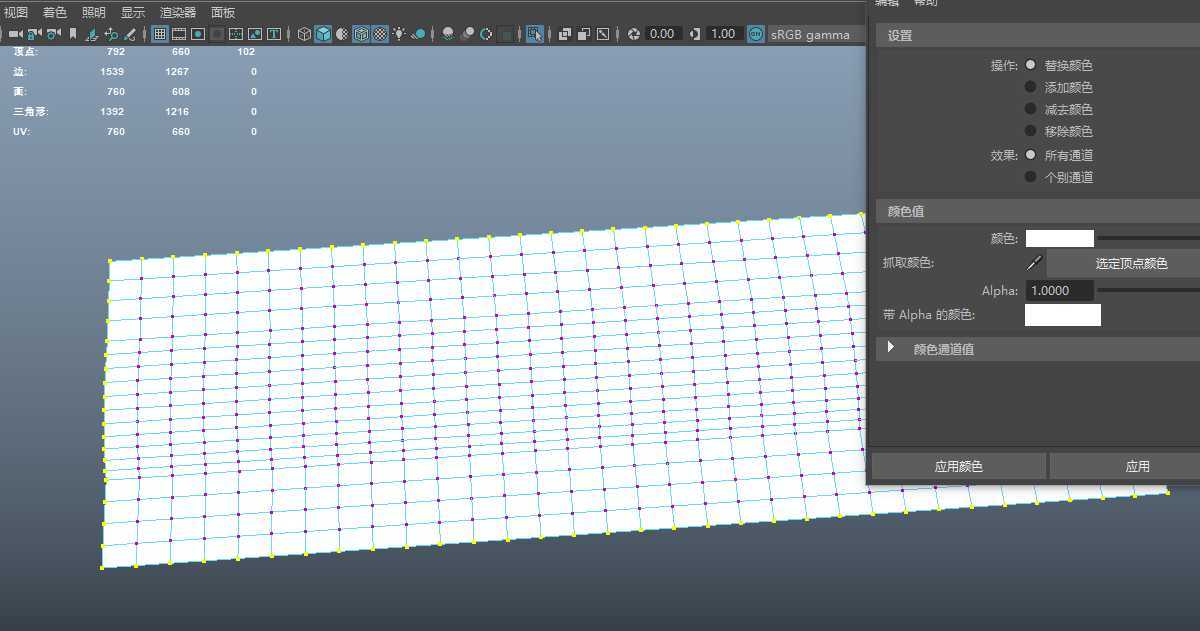Select 个别通道 effect radio button
Image resolution: width=1200 pixels, height=631 pixels.
1031,177
